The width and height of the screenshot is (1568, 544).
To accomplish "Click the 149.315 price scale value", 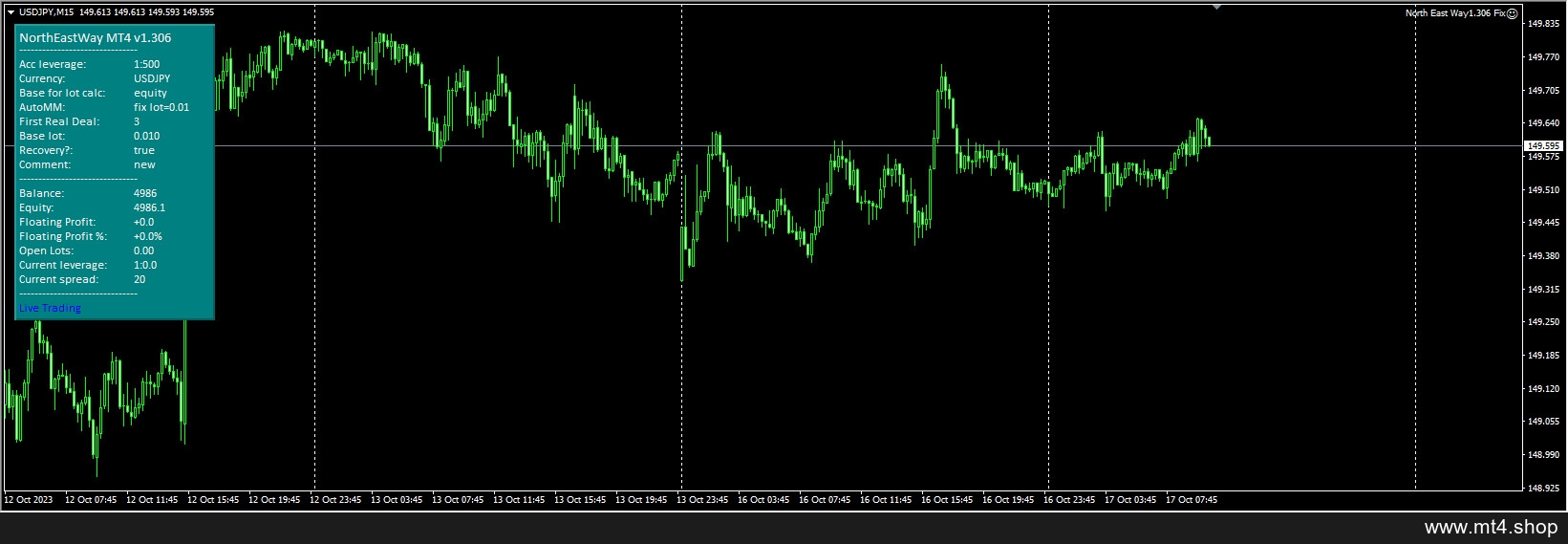I will (x=1543, y=290).
